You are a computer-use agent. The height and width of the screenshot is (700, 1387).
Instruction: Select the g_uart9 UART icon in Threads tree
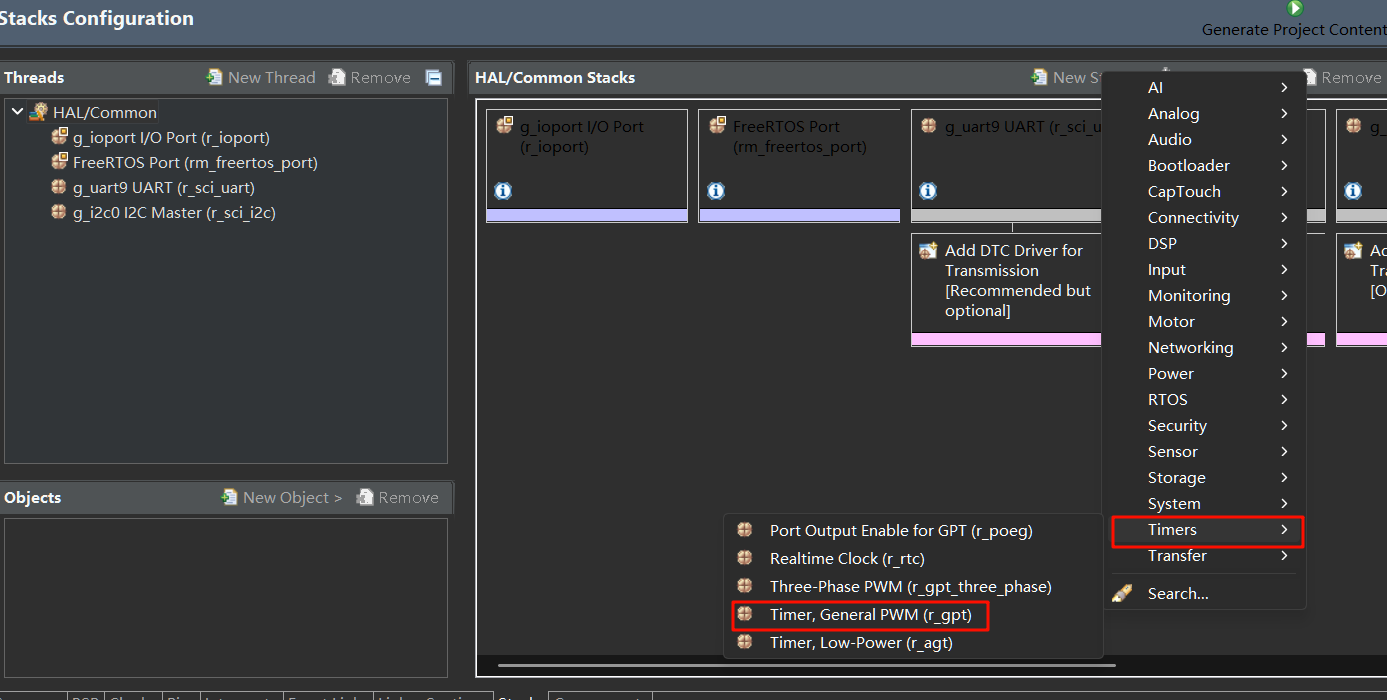pos(59,187)
